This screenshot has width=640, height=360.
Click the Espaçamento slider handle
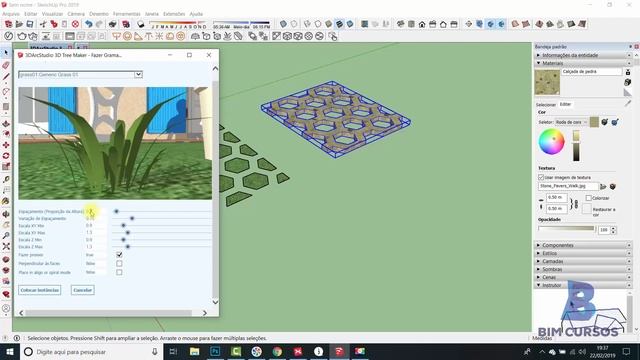(x=116, y=211)
